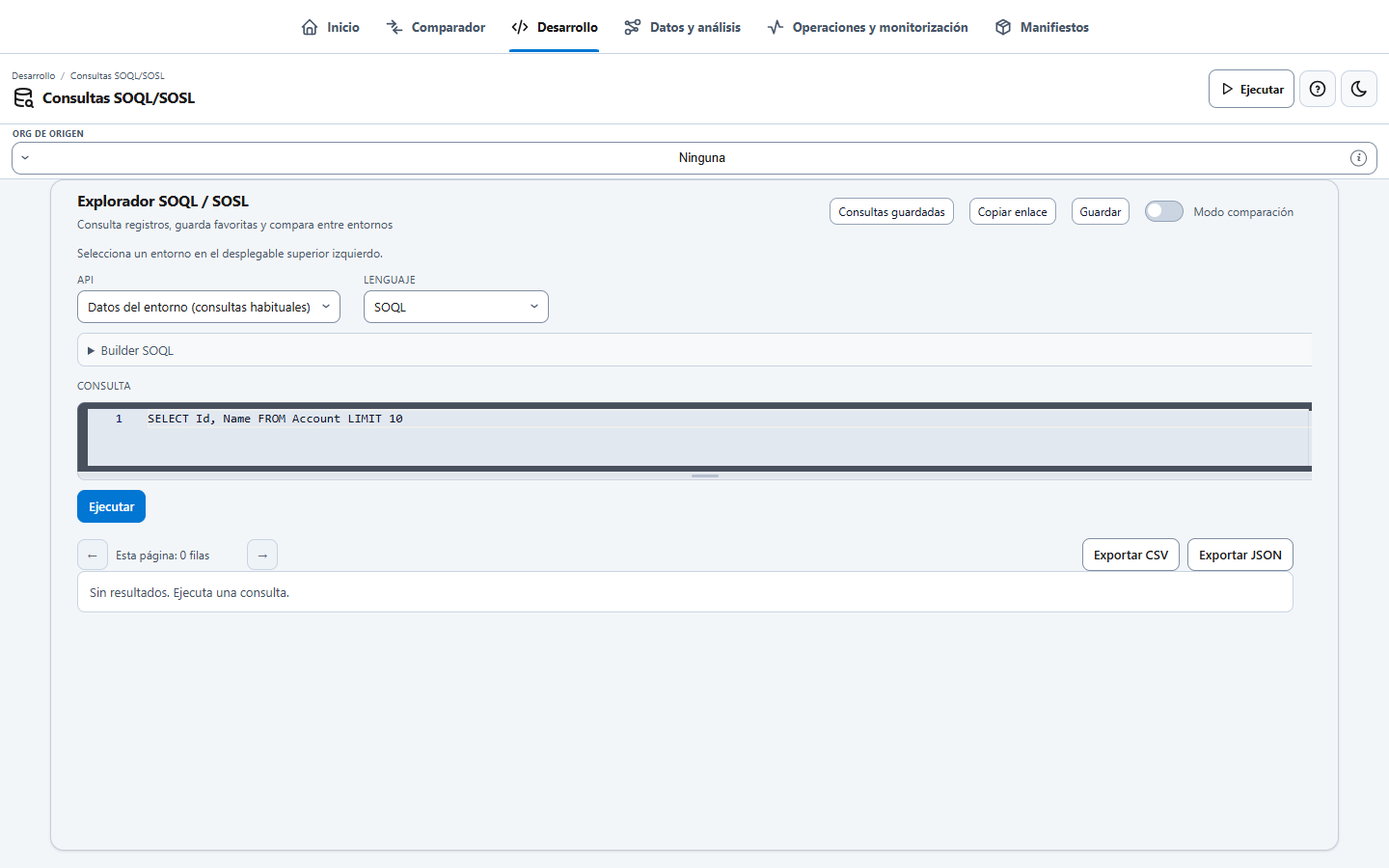This screenshot has height=868, width=1389.
Task: Click 'Sin resultados. Ejecuta una consulta.' text
Action: [189, 592]
